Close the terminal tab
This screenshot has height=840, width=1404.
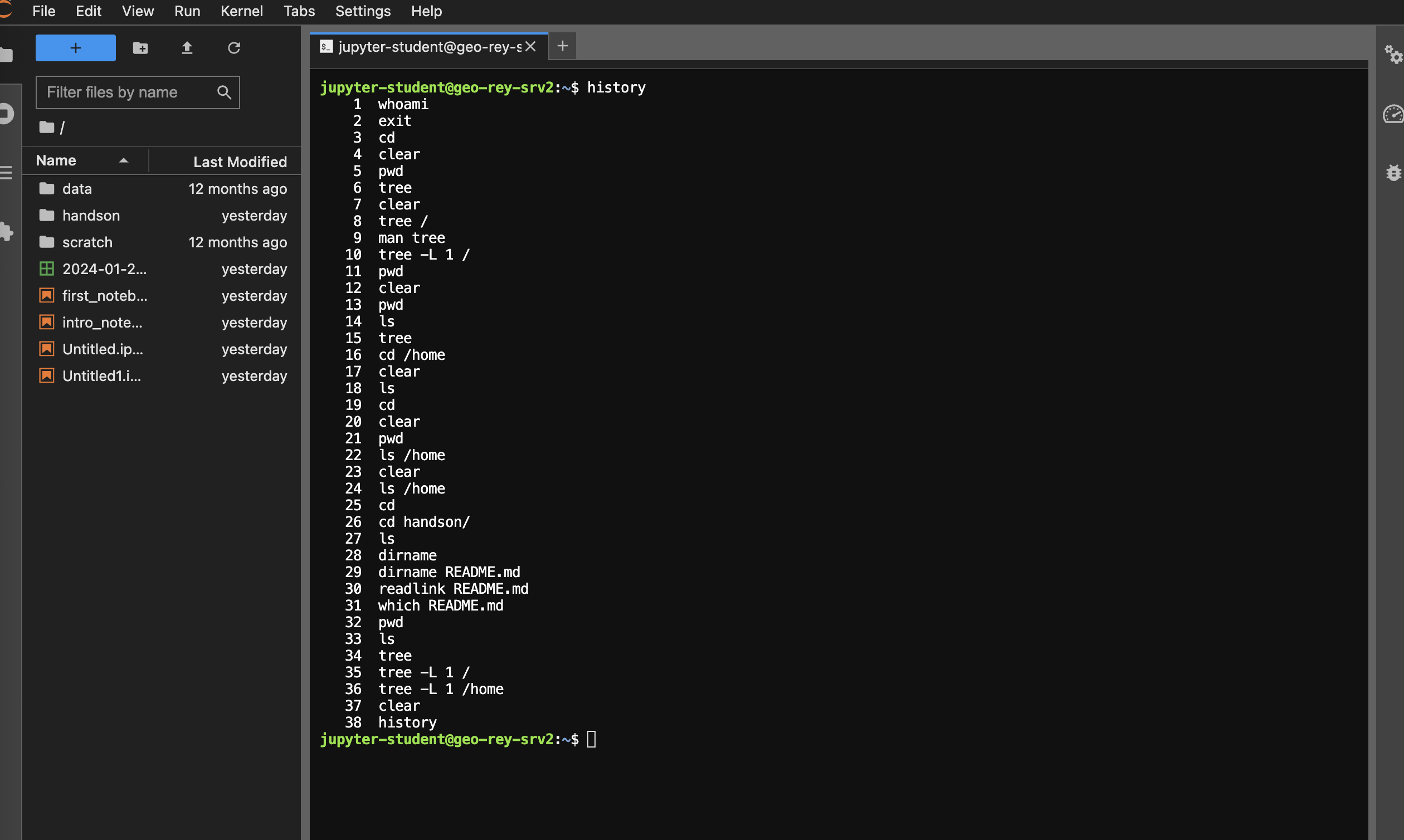pos(530,46)
